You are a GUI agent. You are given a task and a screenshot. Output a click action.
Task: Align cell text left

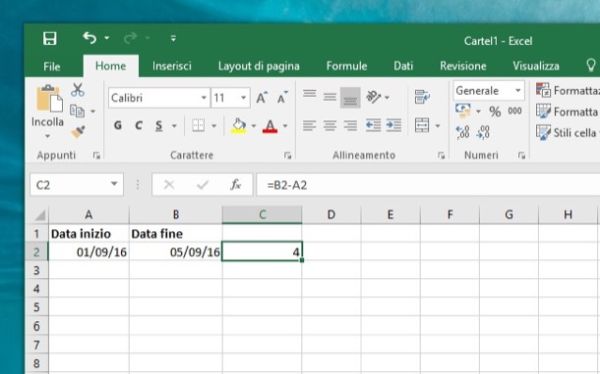tap(310, 125)
